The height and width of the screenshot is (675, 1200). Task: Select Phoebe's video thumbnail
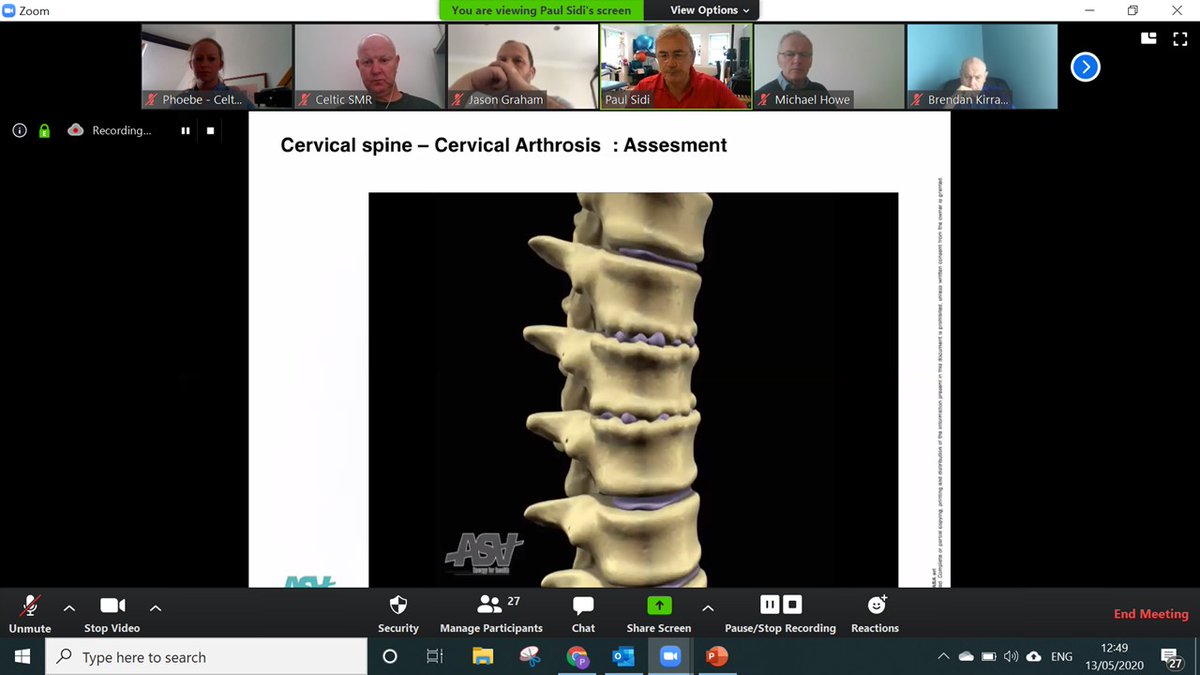217,66
